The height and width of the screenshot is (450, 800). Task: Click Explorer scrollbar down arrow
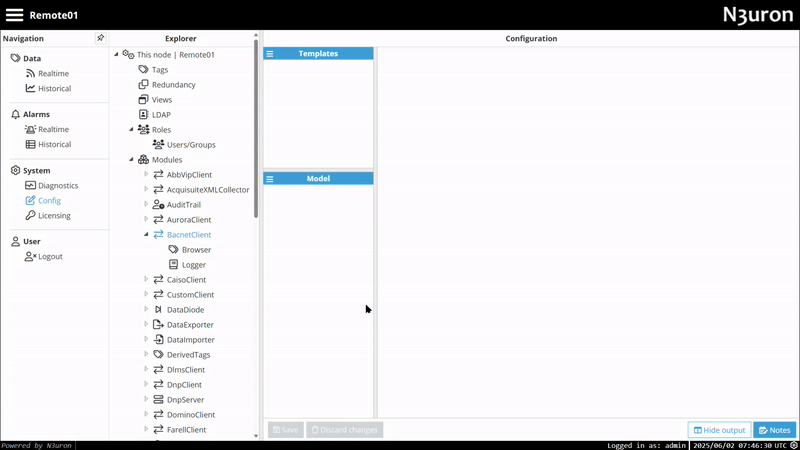256,436
